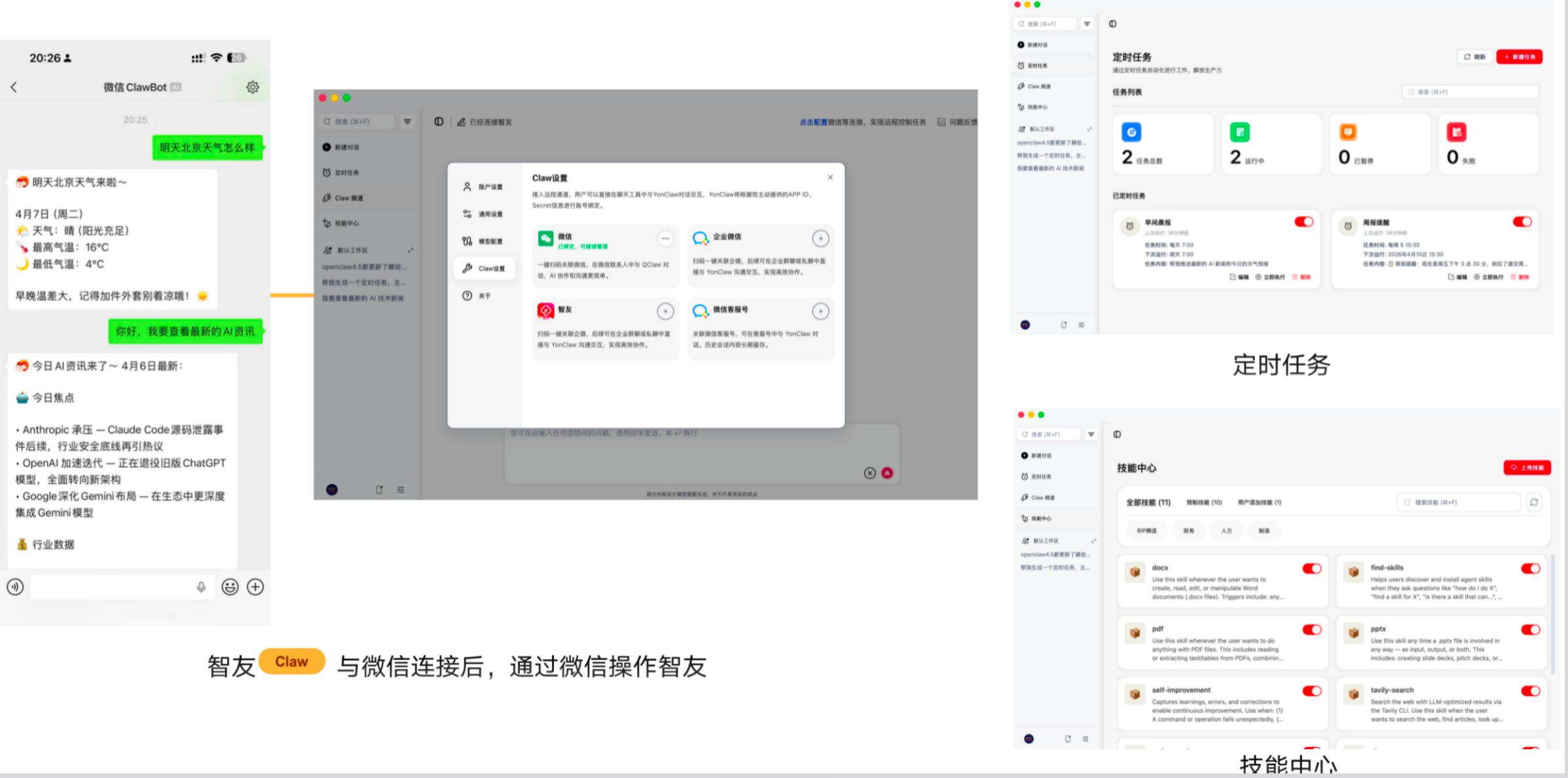This screenshot has width=1568, height=778.
Task: Click 立即执行 on the 早间晨报 task
Action: tap(1270, 277)
